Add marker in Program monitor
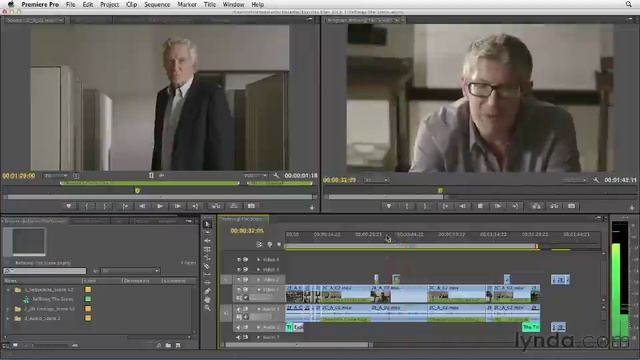This screenshot has width=640, height=360. [x=389, y=206]
